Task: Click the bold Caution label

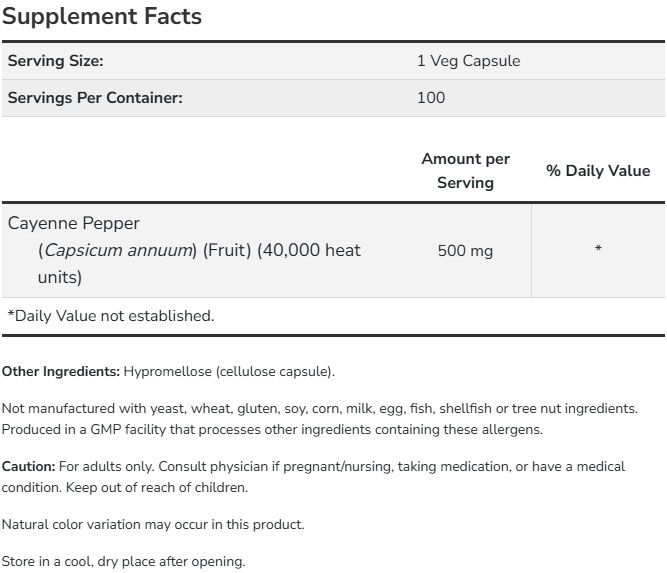Action: 29,467
